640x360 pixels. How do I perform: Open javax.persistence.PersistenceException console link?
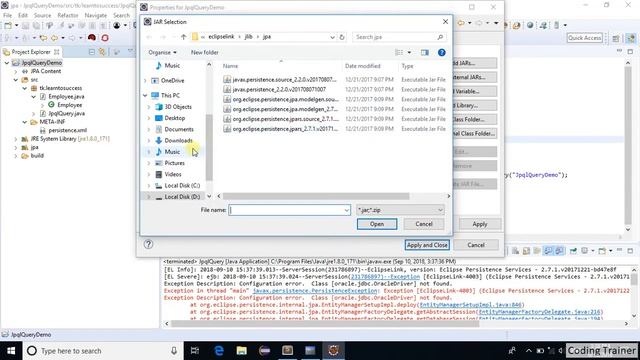(x=315, y=291)
